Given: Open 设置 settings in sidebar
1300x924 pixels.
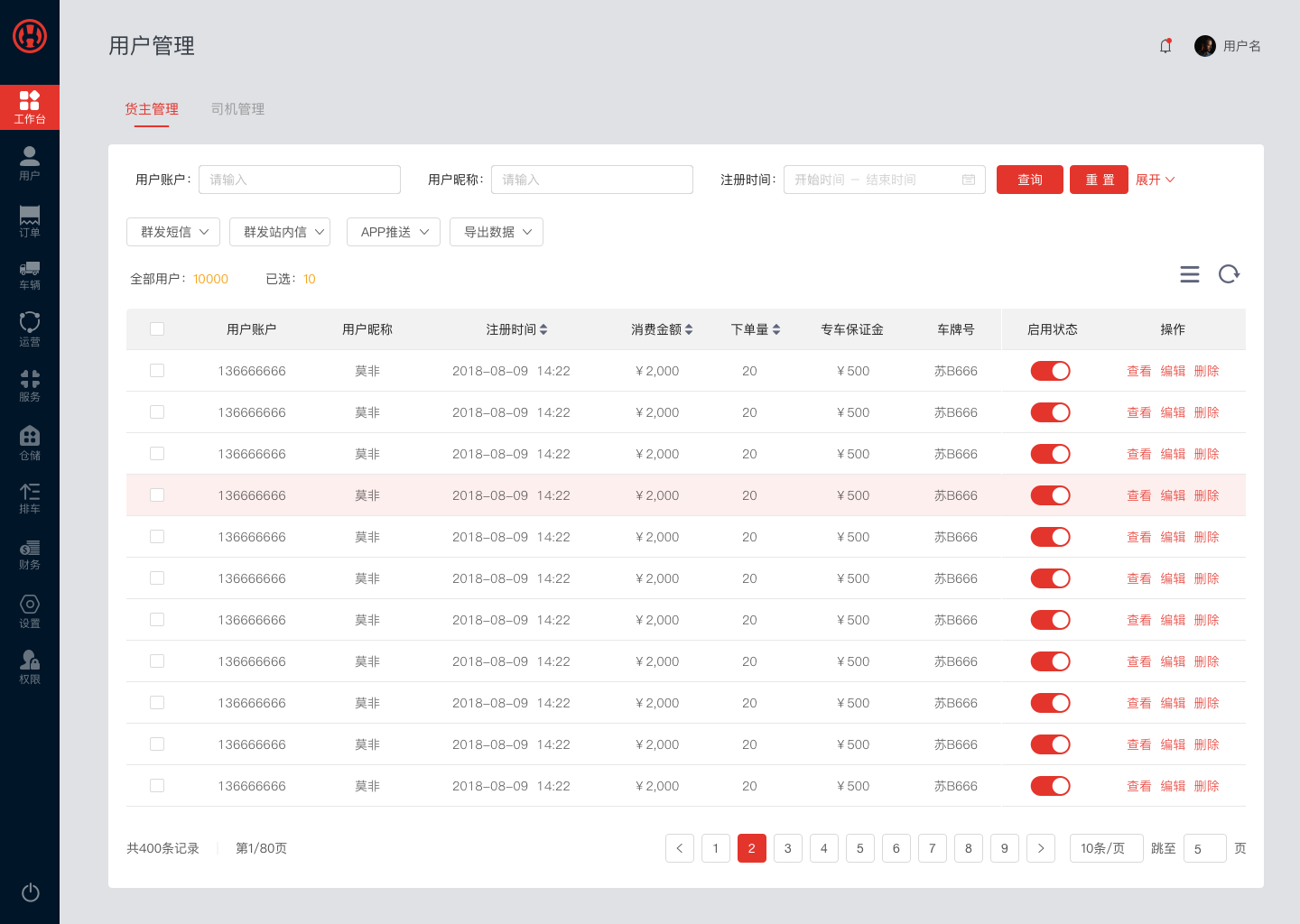Looking at the screenshot, I should (30, 611).
